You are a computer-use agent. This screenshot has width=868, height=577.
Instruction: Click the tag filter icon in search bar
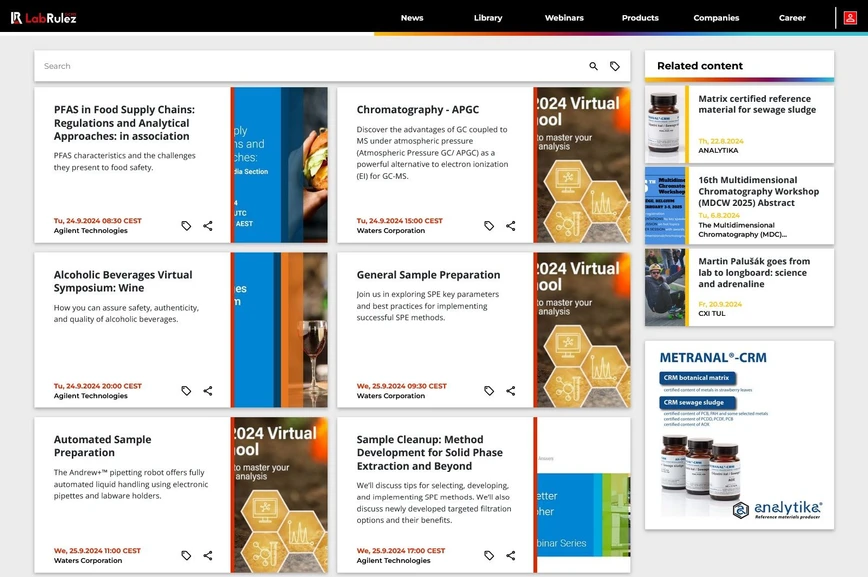tap(614, 66)
